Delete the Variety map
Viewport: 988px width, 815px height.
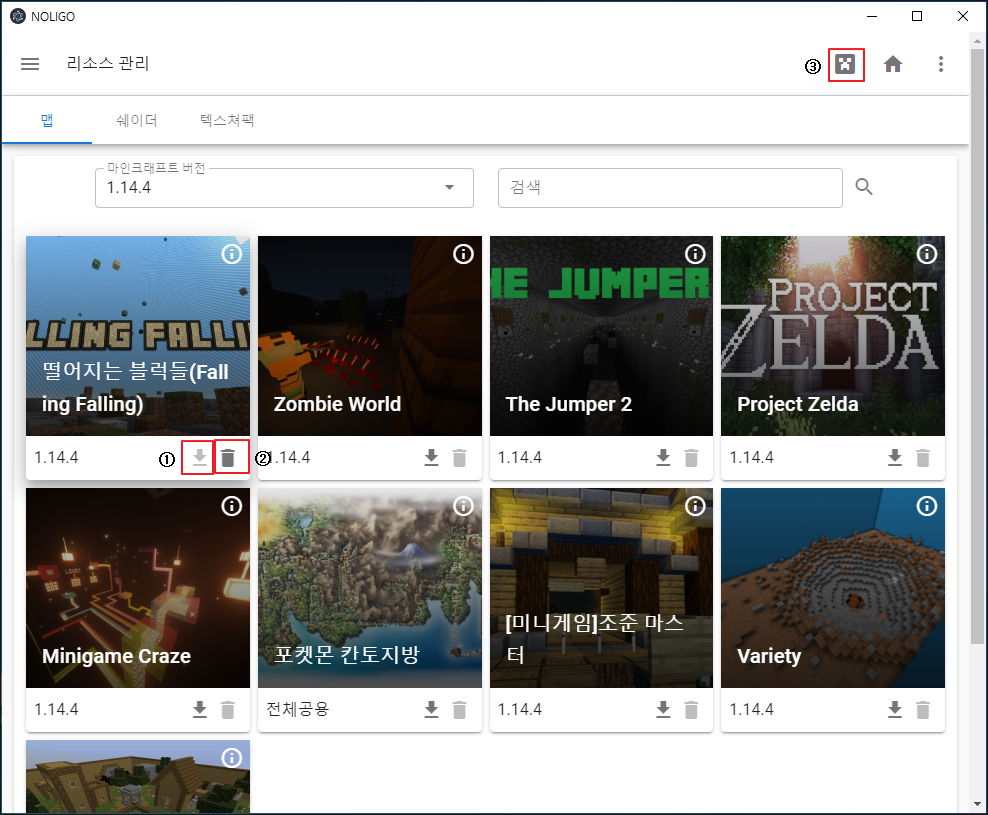tap(923, 709)
